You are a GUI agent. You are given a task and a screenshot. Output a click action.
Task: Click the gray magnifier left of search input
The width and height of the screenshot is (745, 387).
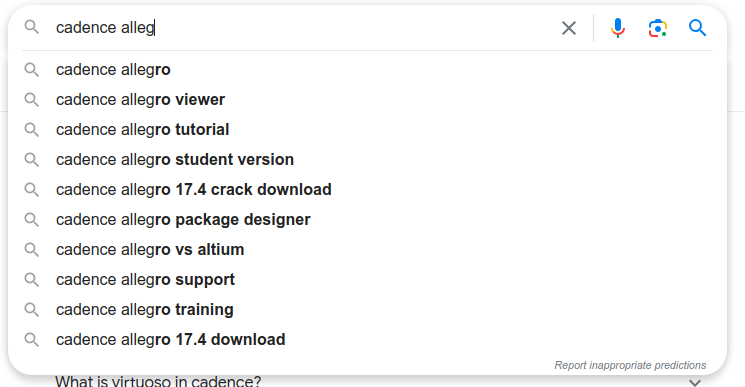31,27
